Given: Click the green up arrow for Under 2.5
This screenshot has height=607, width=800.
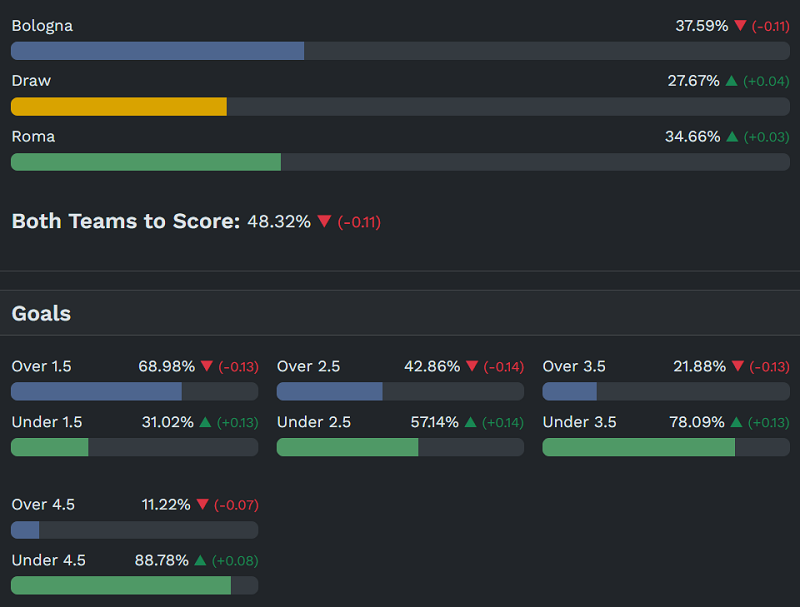Looking at the screenshot, I should (471, 423).
